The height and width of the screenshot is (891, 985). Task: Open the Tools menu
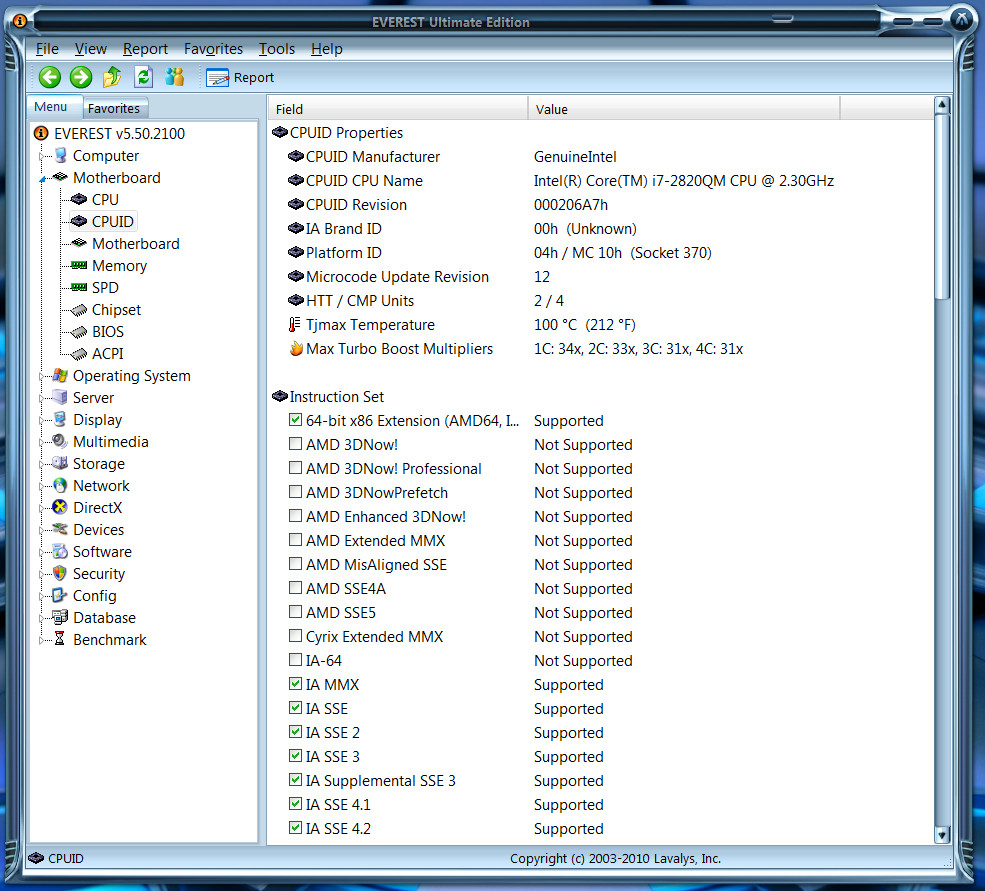point(276,48)
